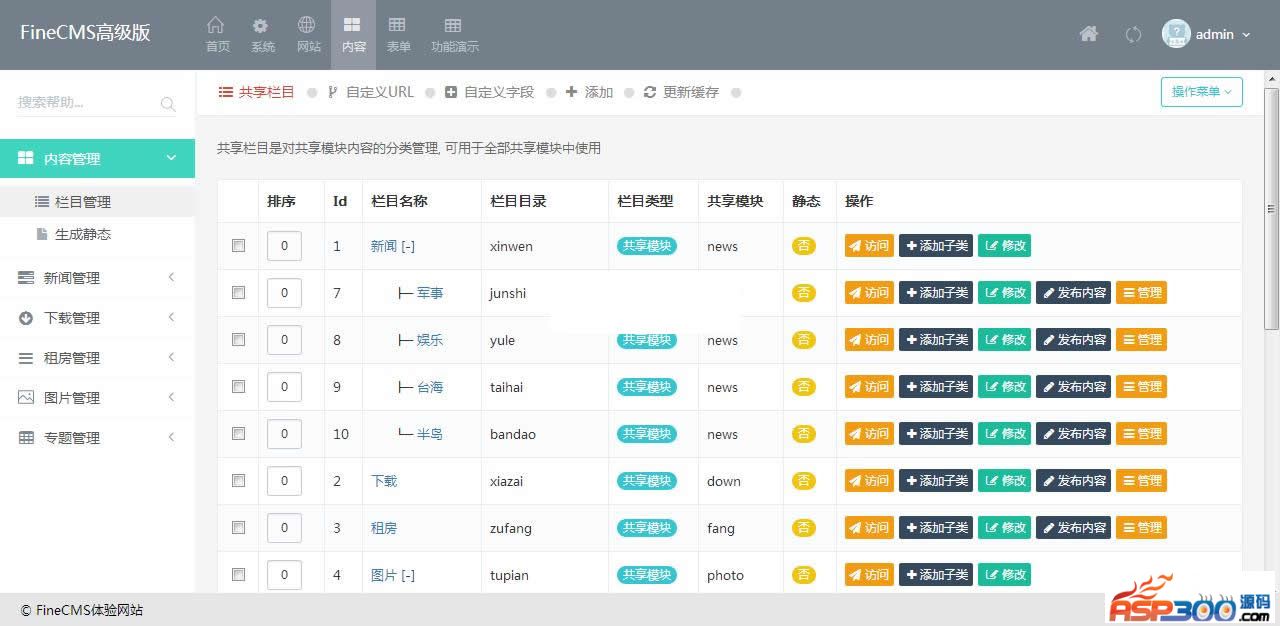The image size is (1280, 626).
Task: Click 发布内容 button for the 军事 row
Action: [x=1073, y=293]
